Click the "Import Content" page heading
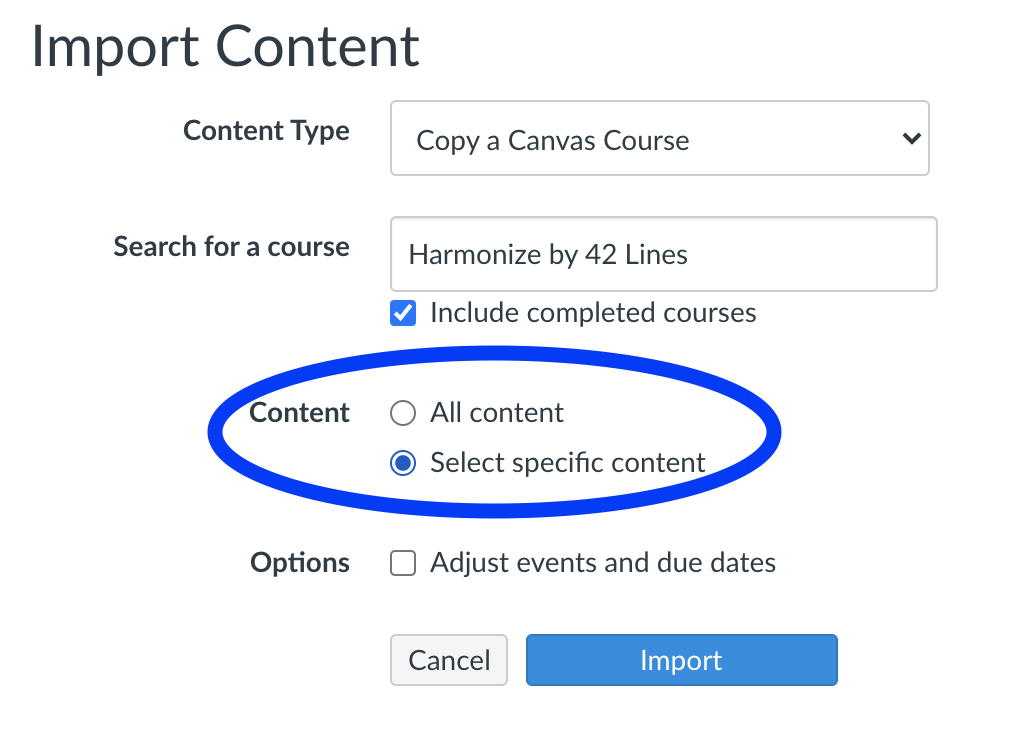This screenshot has height=748, width=1018. (x=225, y=46)
